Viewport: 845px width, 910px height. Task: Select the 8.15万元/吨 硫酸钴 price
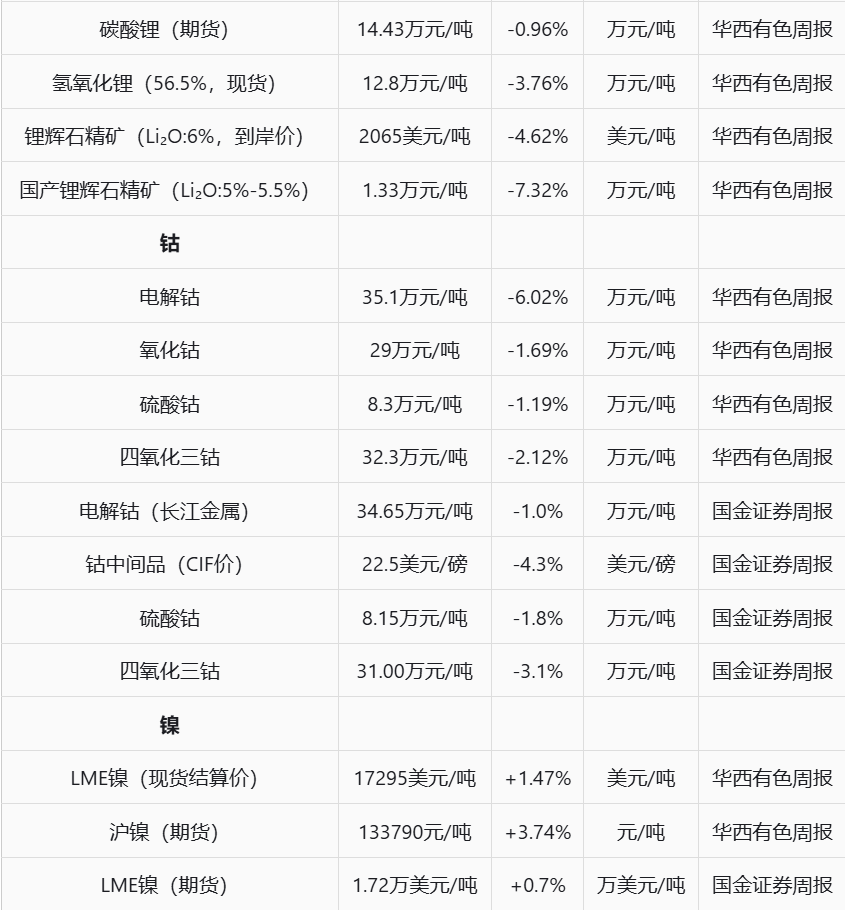click(x=415, y=618)
